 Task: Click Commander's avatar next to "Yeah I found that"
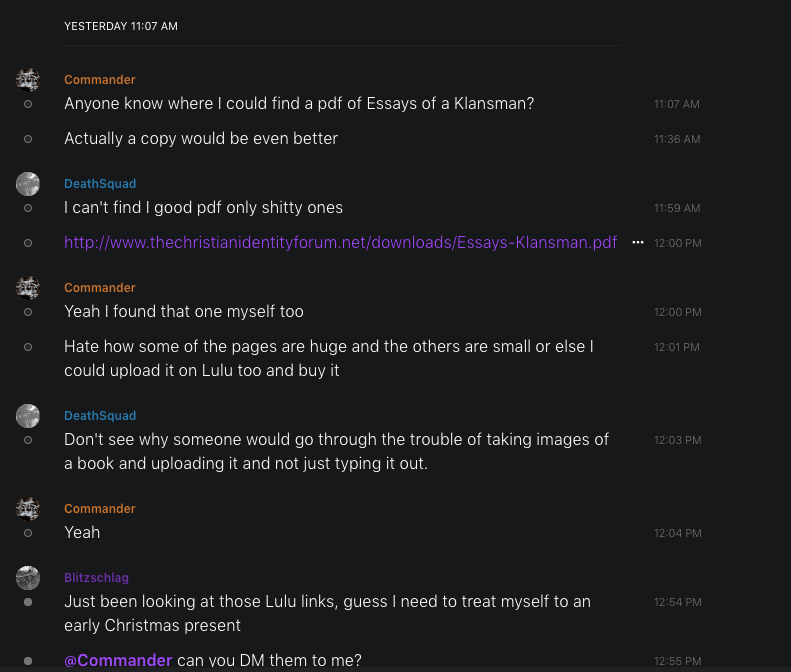pyautogui.click(x=28, y=288)
